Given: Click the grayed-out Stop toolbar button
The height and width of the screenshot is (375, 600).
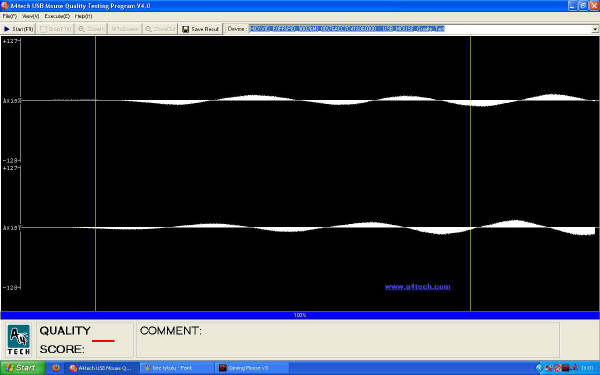Looking at the screenshot, I should pos(55,29).
